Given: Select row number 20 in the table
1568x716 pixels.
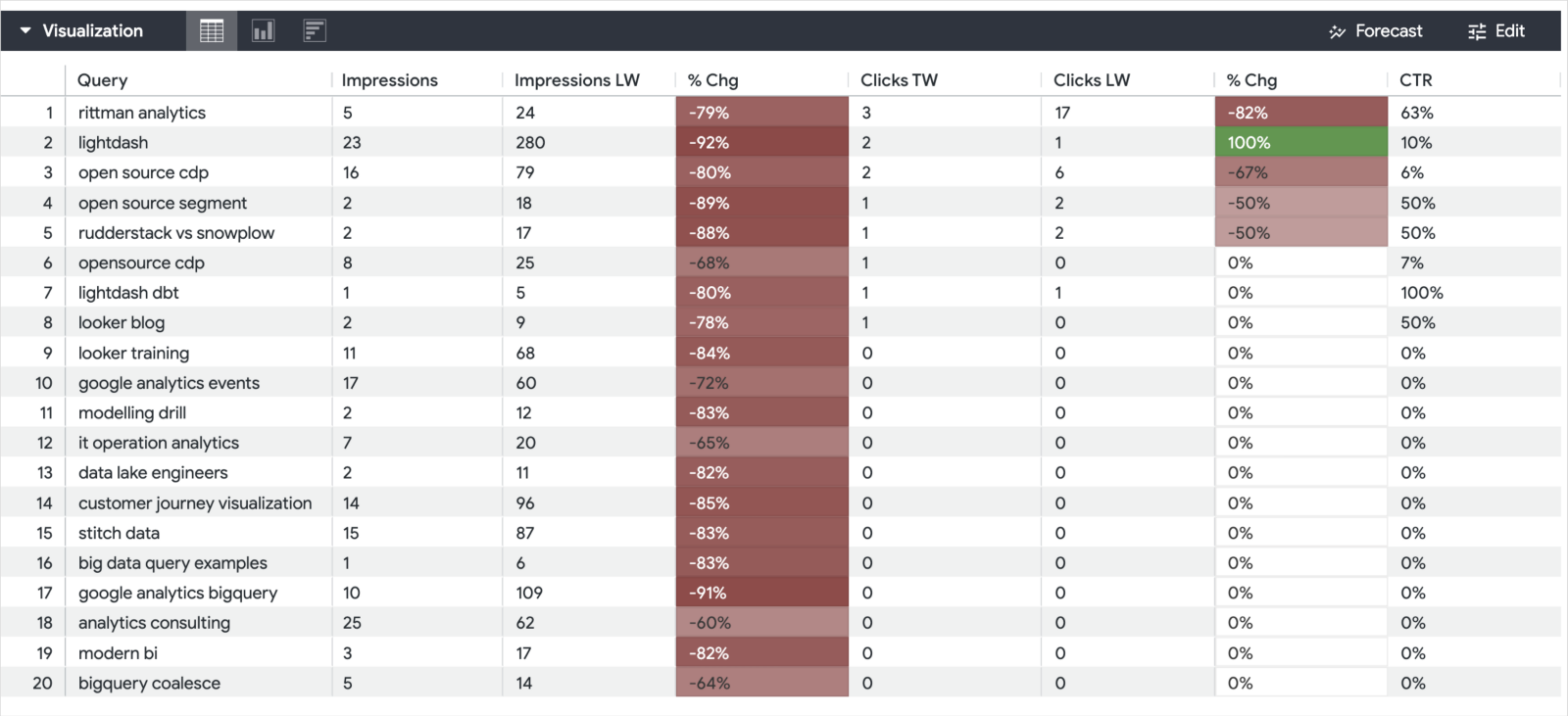Looking at the screenshot, I should [42, 683].
